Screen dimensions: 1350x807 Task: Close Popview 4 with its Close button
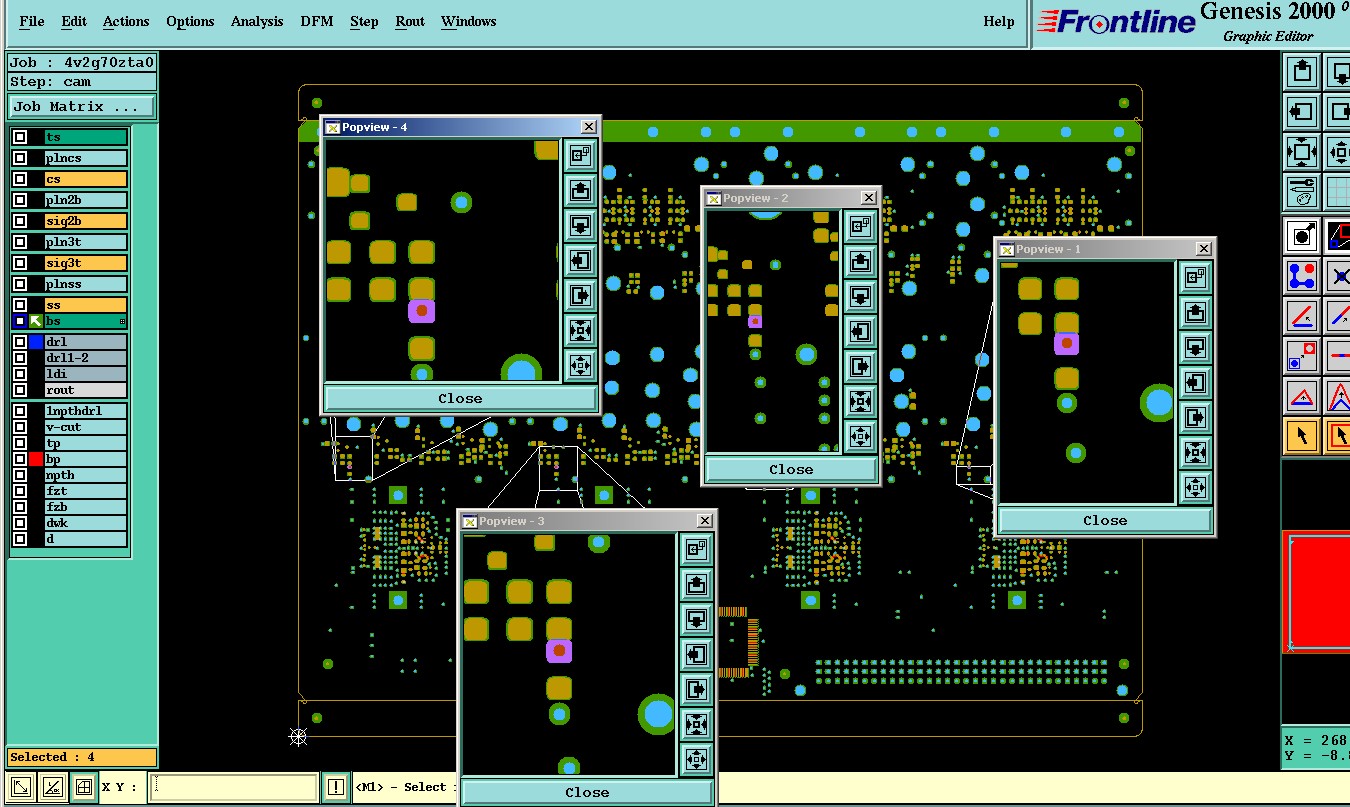(460, 398)
